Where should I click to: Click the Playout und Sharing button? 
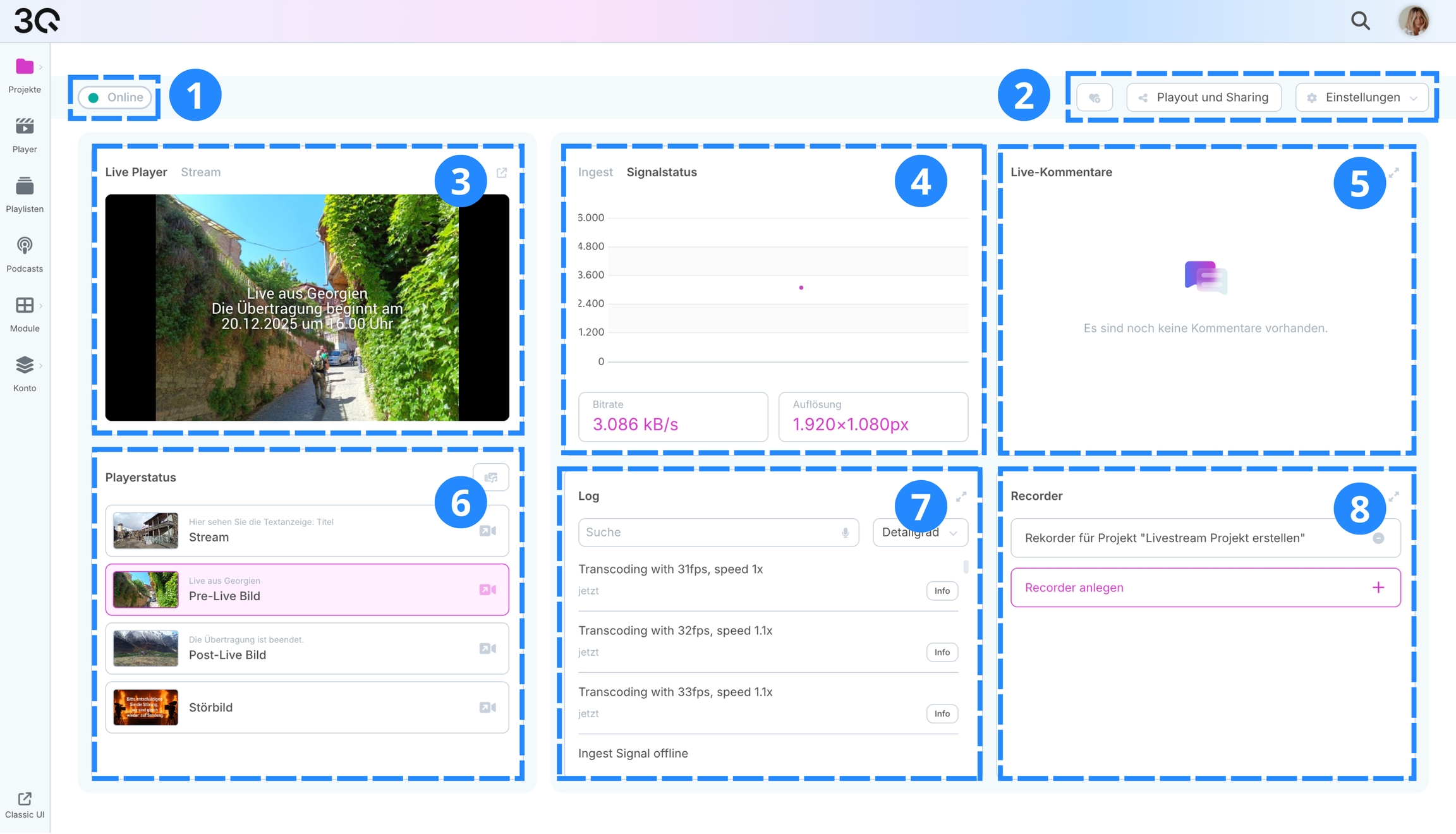click(1203, 97)
